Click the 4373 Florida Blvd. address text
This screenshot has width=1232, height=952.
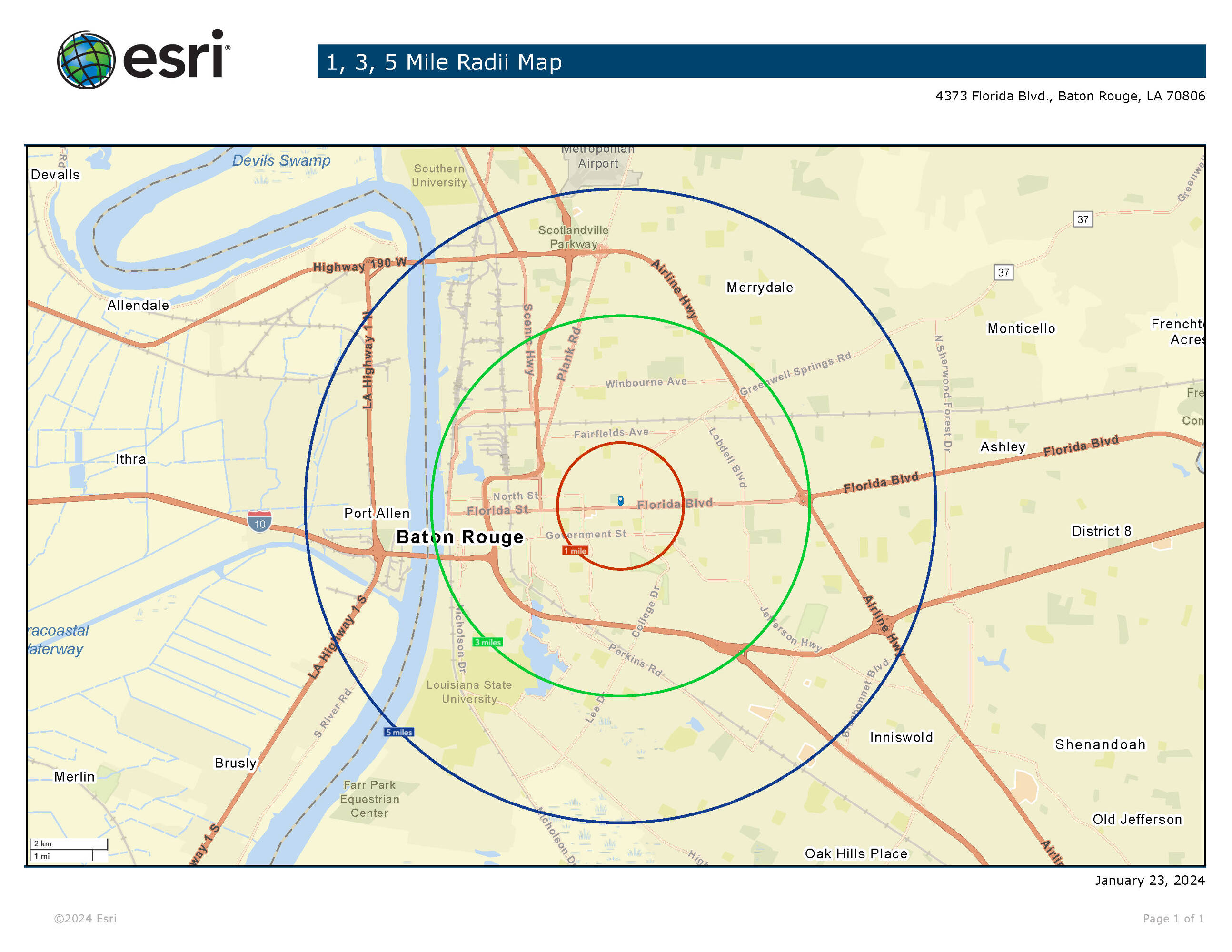[1070, 96]
